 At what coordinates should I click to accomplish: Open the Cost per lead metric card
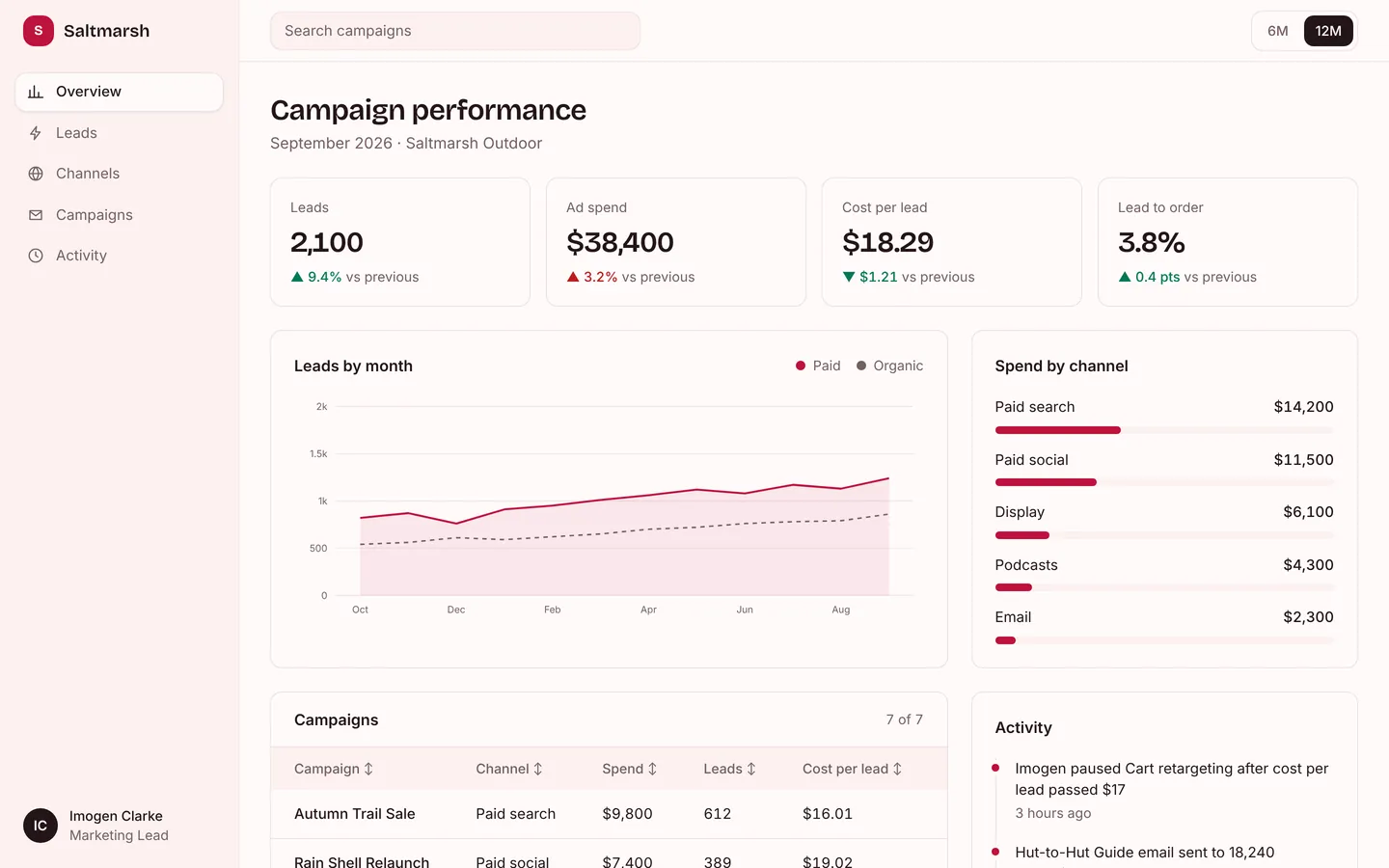click(952, 242)
